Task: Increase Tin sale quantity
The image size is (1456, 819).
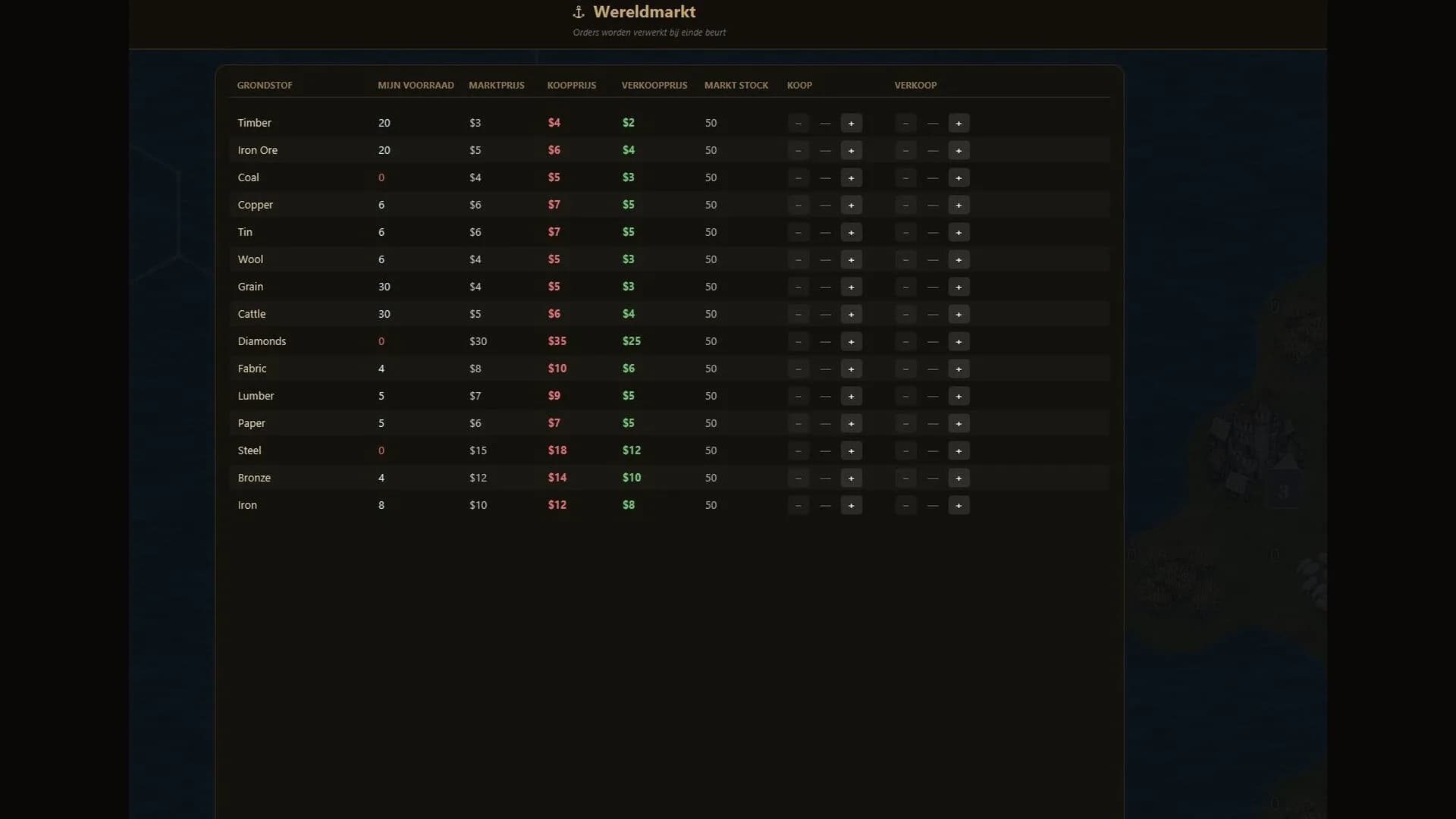Action: 959,232
